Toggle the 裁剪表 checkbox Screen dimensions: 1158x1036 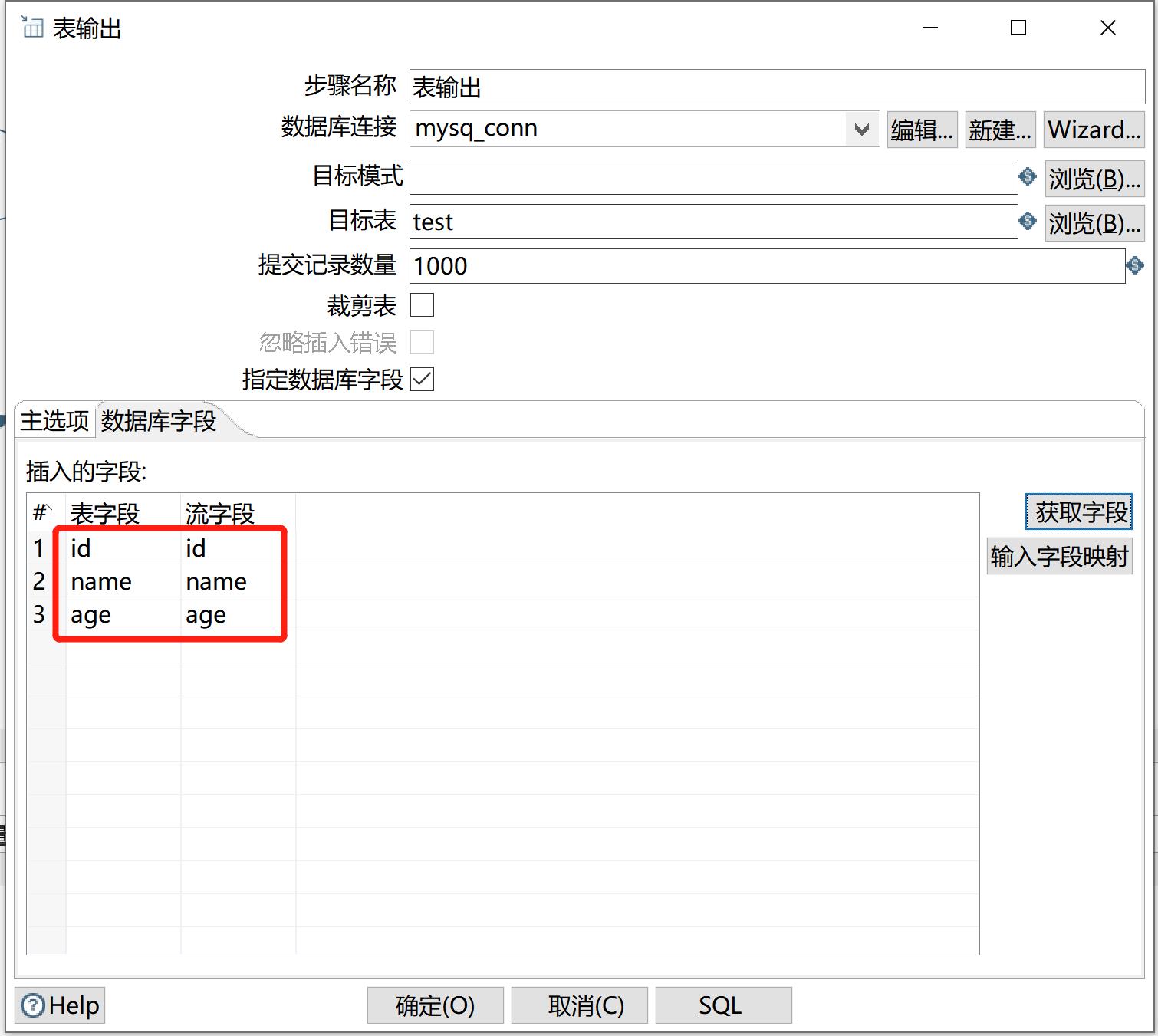click(422, 305)
